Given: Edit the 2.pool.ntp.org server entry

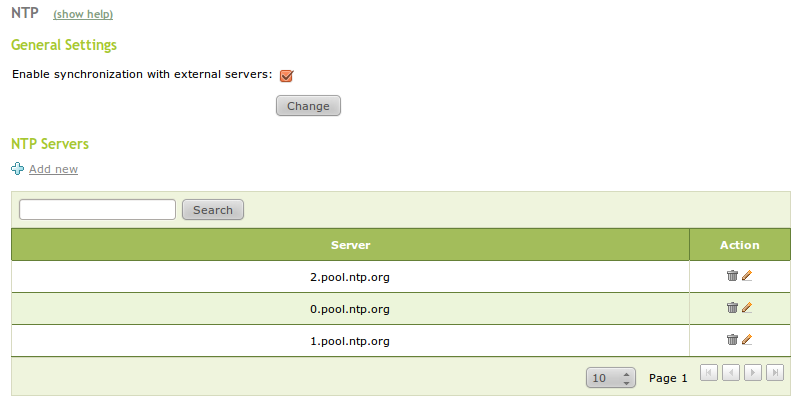Looking at the screenshot, I should pos(747,276).
